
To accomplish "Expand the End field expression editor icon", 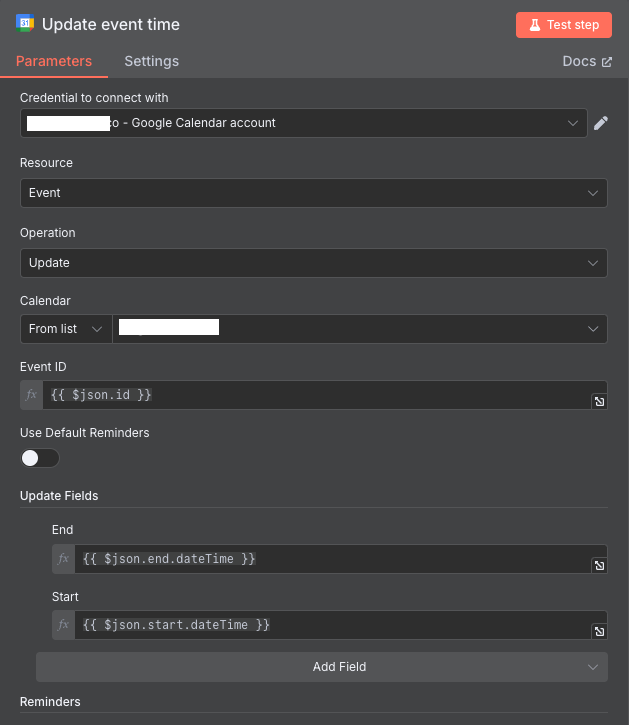I will [x=599, y=565].
